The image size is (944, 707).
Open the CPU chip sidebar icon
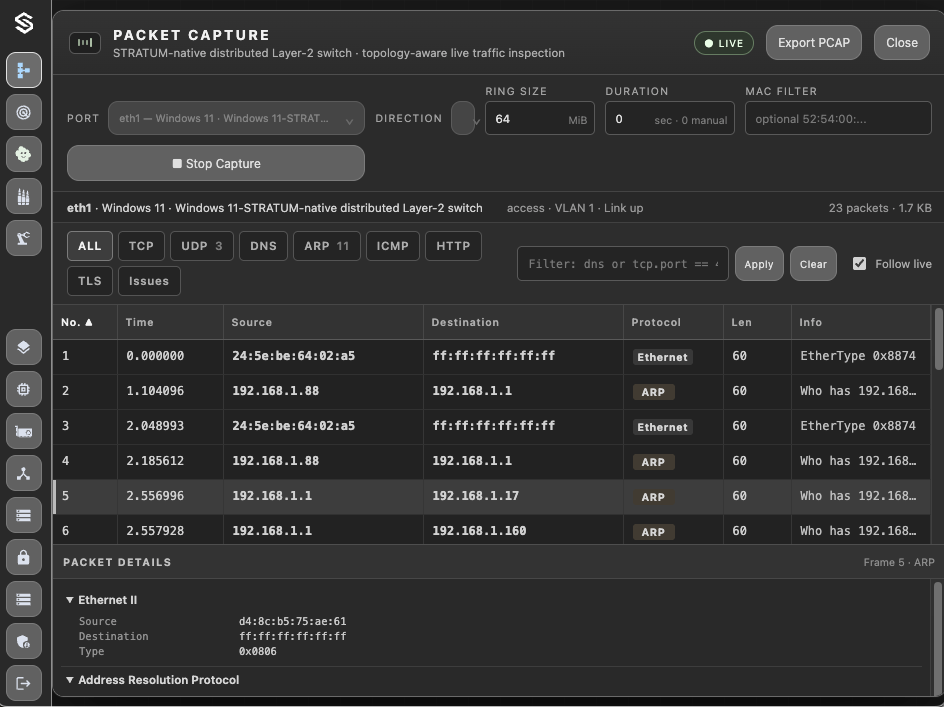pos(24,389)
